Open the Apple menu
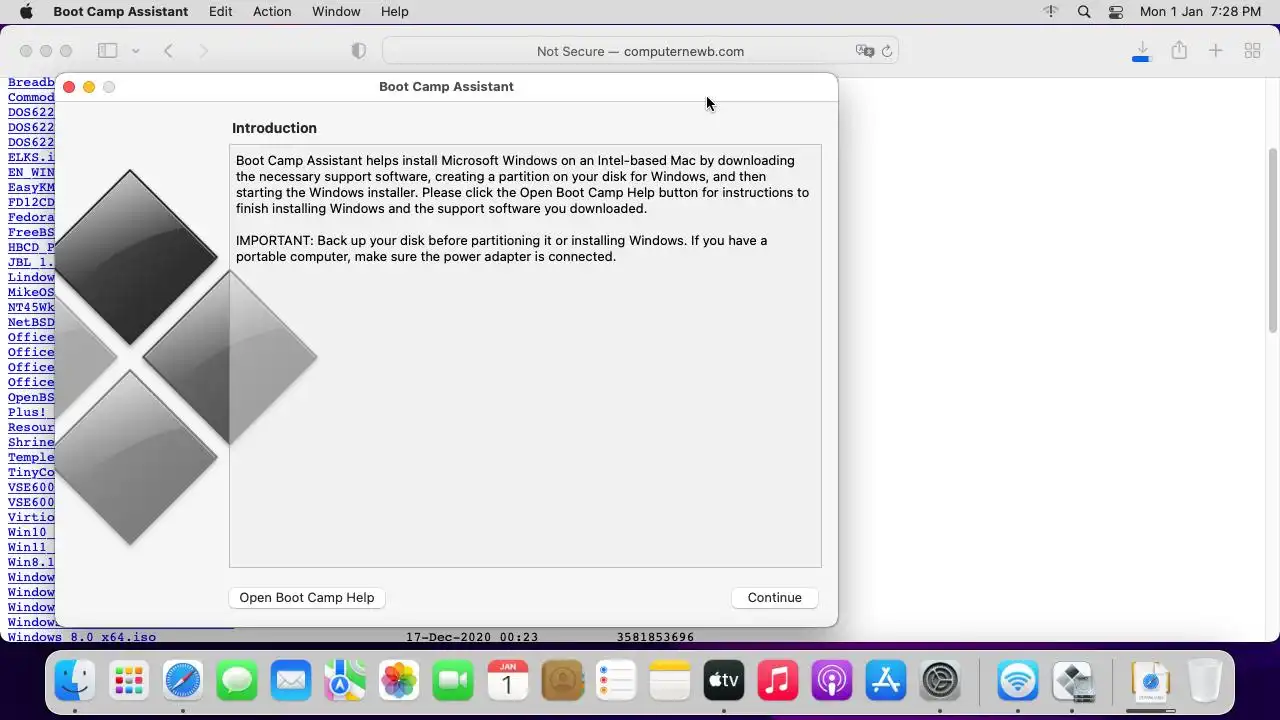The image size is (1280, 720). pos(26,12)
